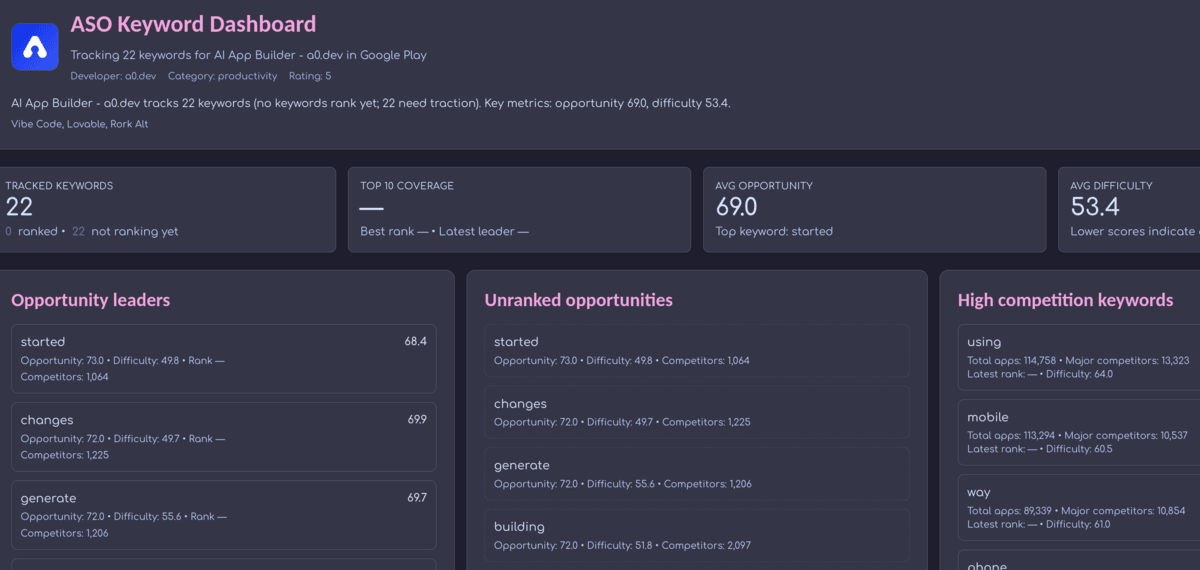Click the 68.4 score on started card

pyautogui.click(x=415, y=341)
